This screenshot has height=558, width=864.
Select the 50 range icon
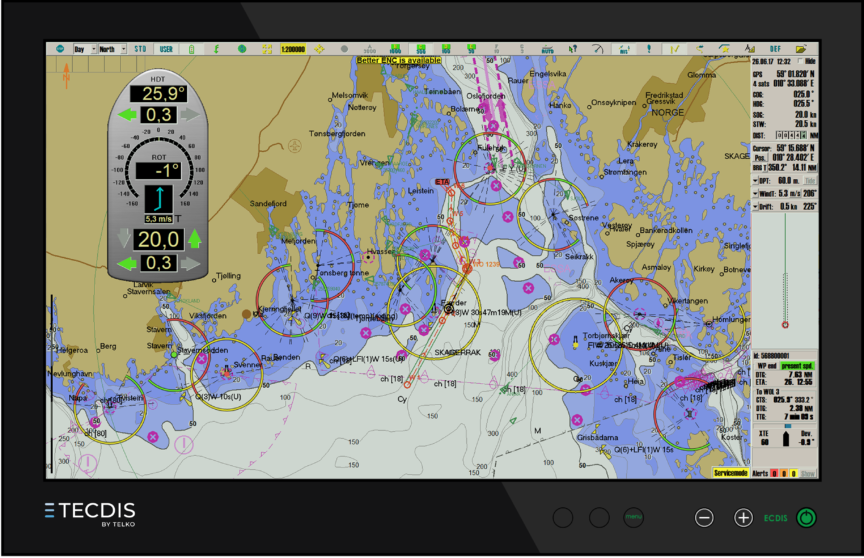pyautogui.click(x=471, y=49)
